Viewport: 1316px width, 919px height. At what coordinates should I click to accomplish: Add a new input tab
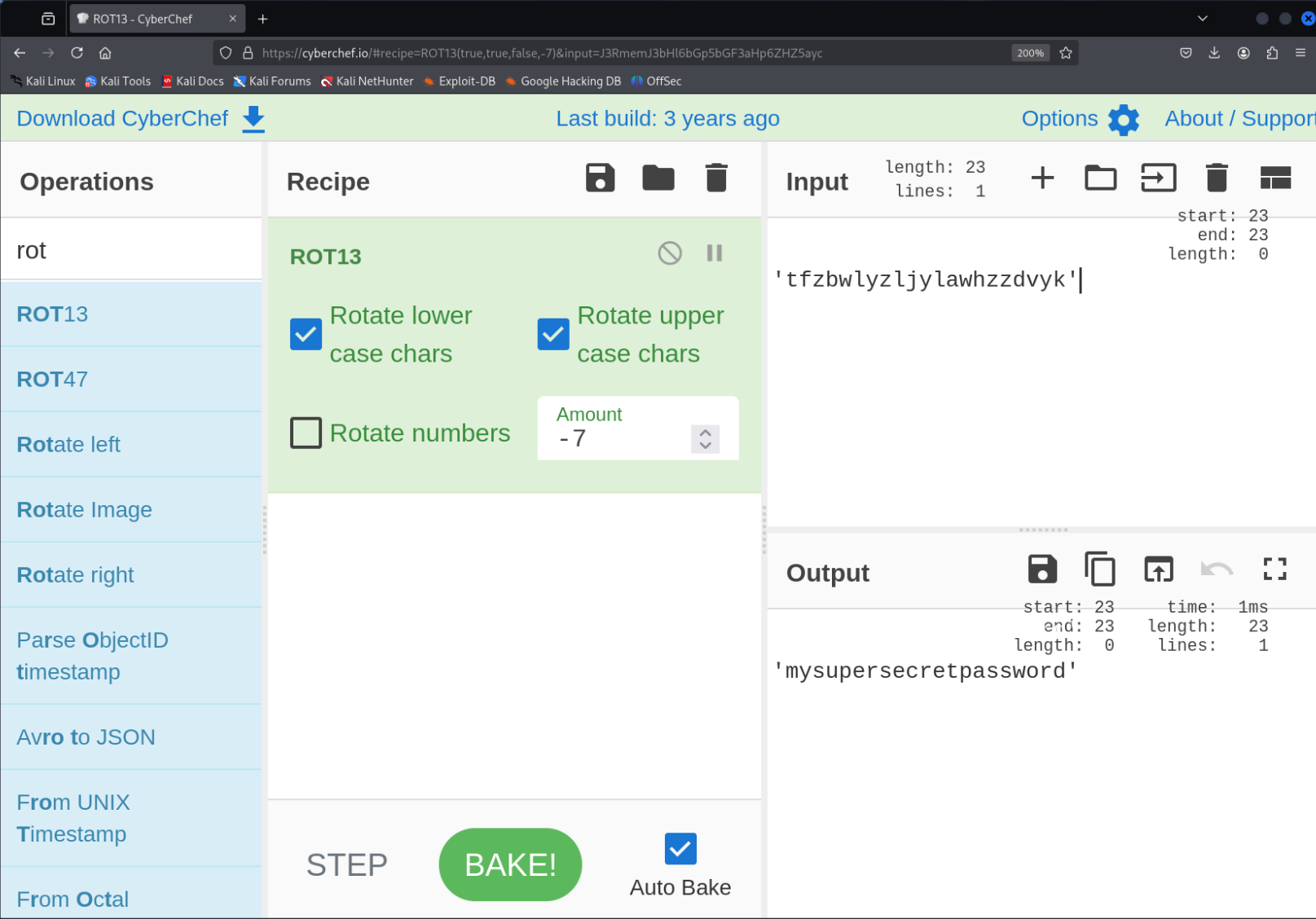1042,178
